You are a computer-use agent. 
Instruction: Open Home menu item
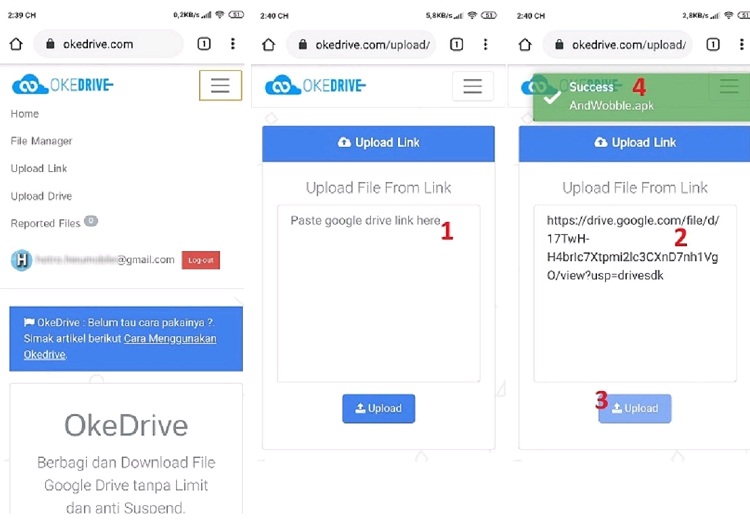pos(25,114)
